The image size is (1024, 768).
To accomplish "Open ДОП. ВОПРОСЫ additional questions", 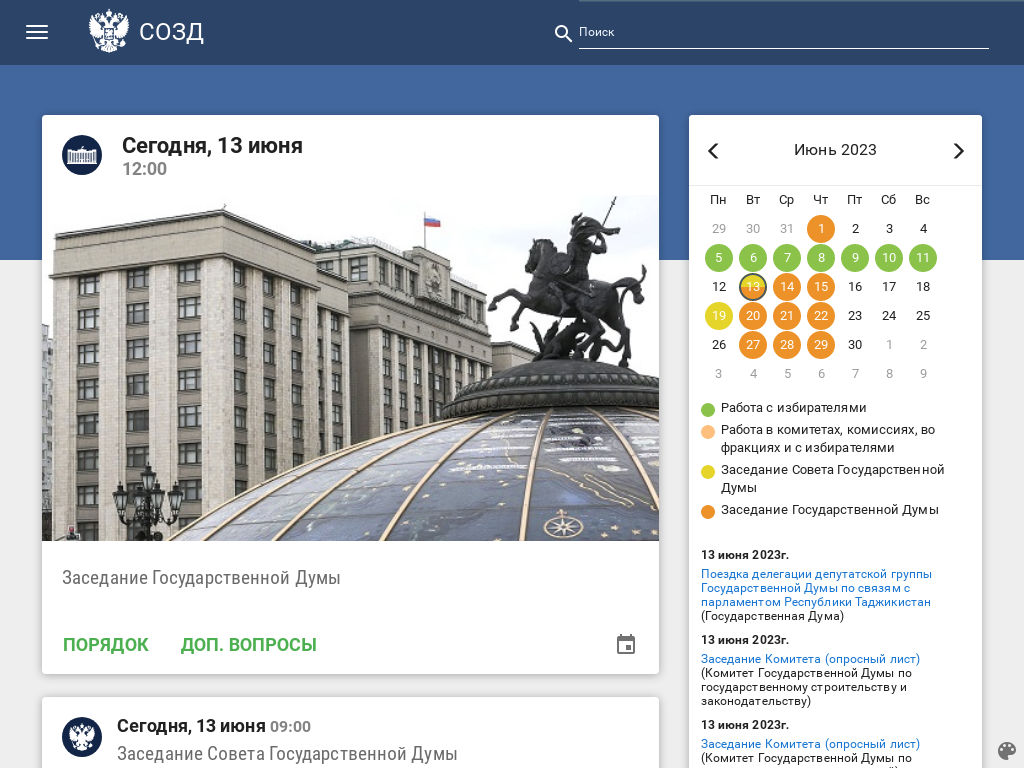I will point(249,645).
